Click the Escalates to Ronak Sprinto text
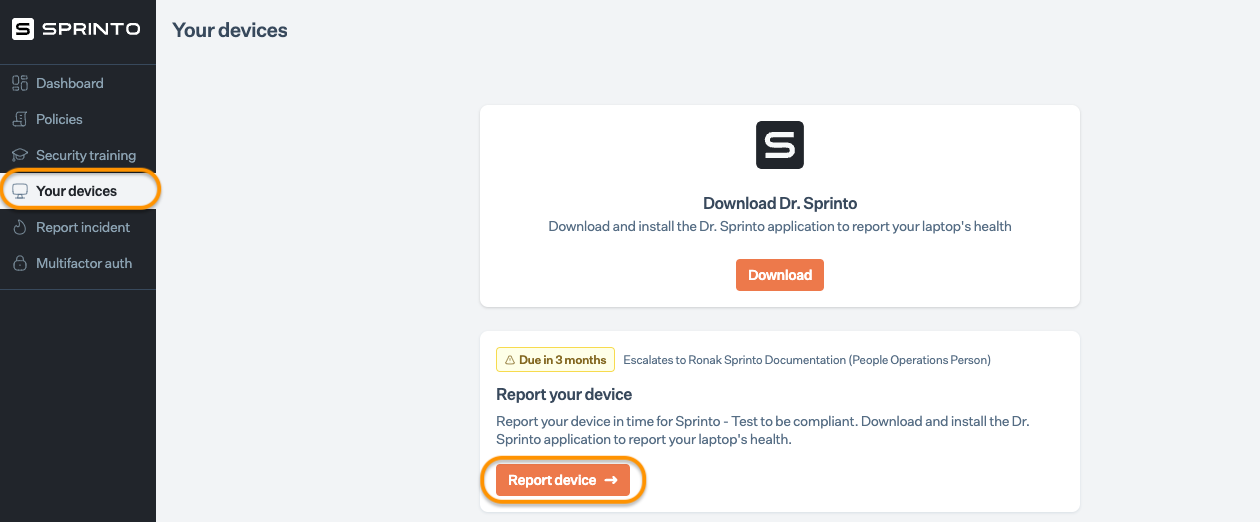Screen dimensions: 1260x522 tap(807, 360)
